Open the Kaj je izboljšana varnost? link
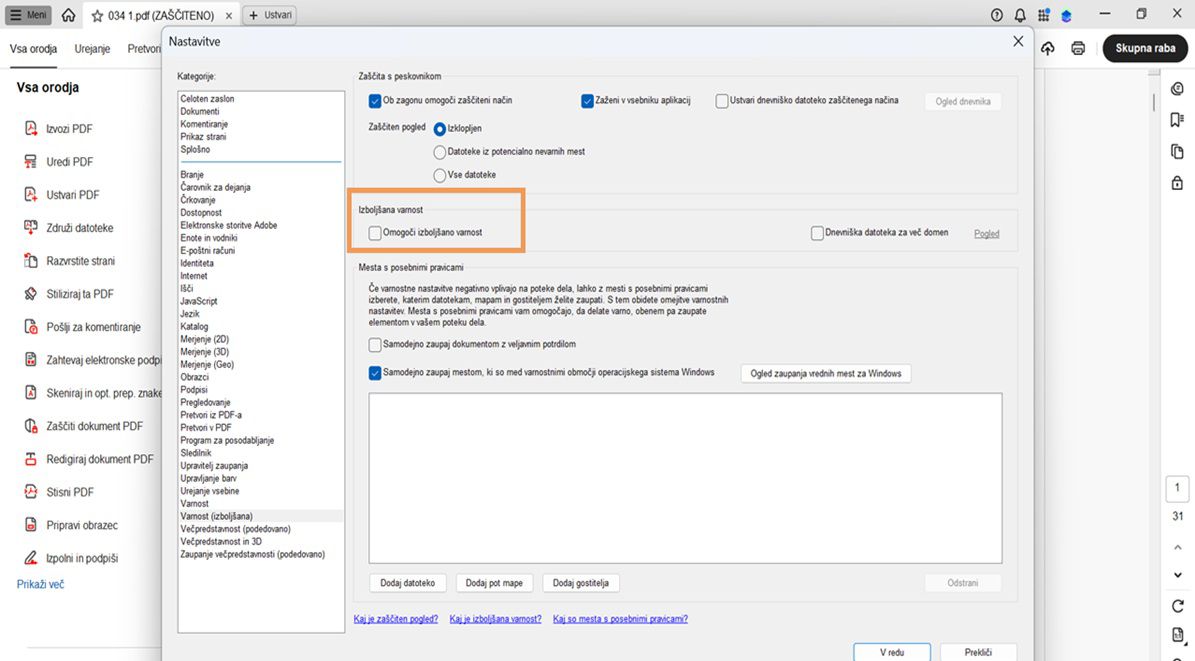The width and height of the screenshot is (1195, 661). click(x=495, y=619)
